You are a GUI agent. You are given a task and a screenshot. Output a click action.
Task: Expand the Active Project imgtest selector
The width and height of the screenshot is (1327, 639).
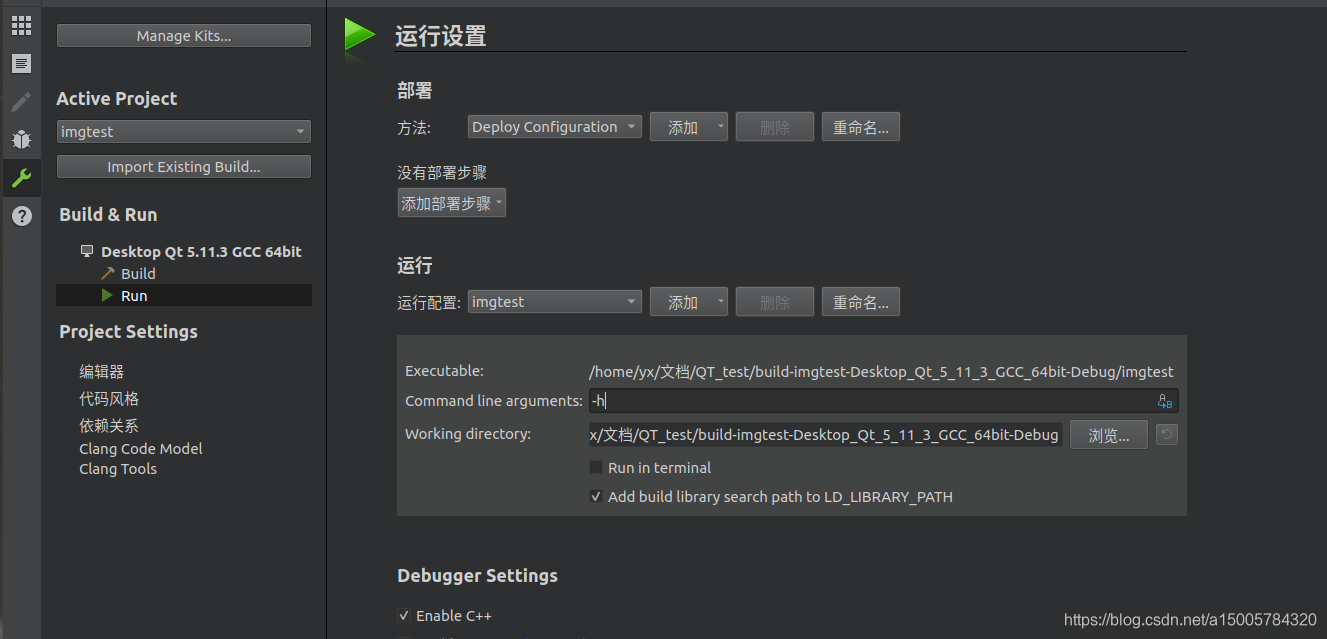[x=183, y=131]
